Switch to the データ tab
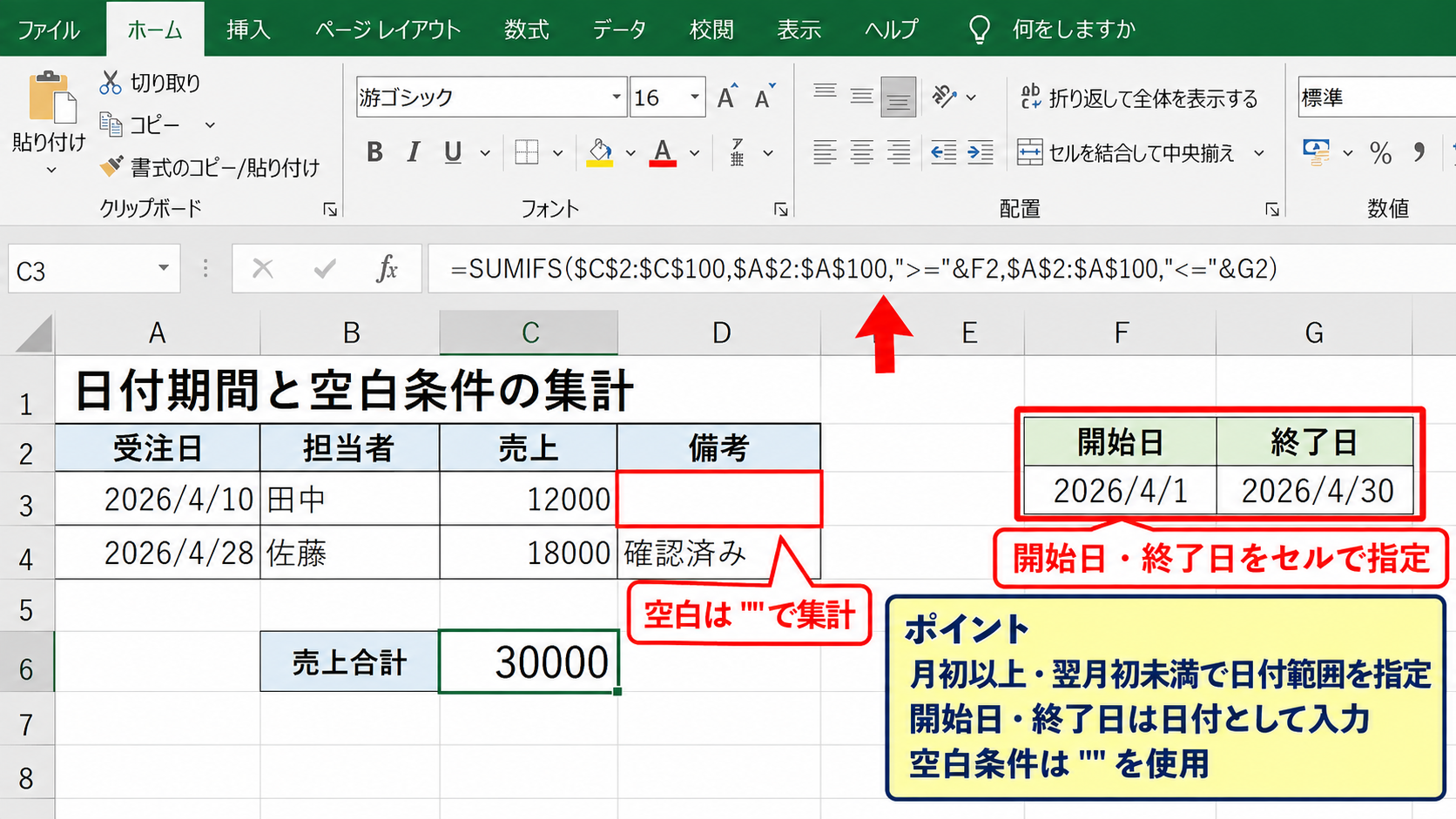The height and width of the screenshot is (819, 1456). [619, 30]
